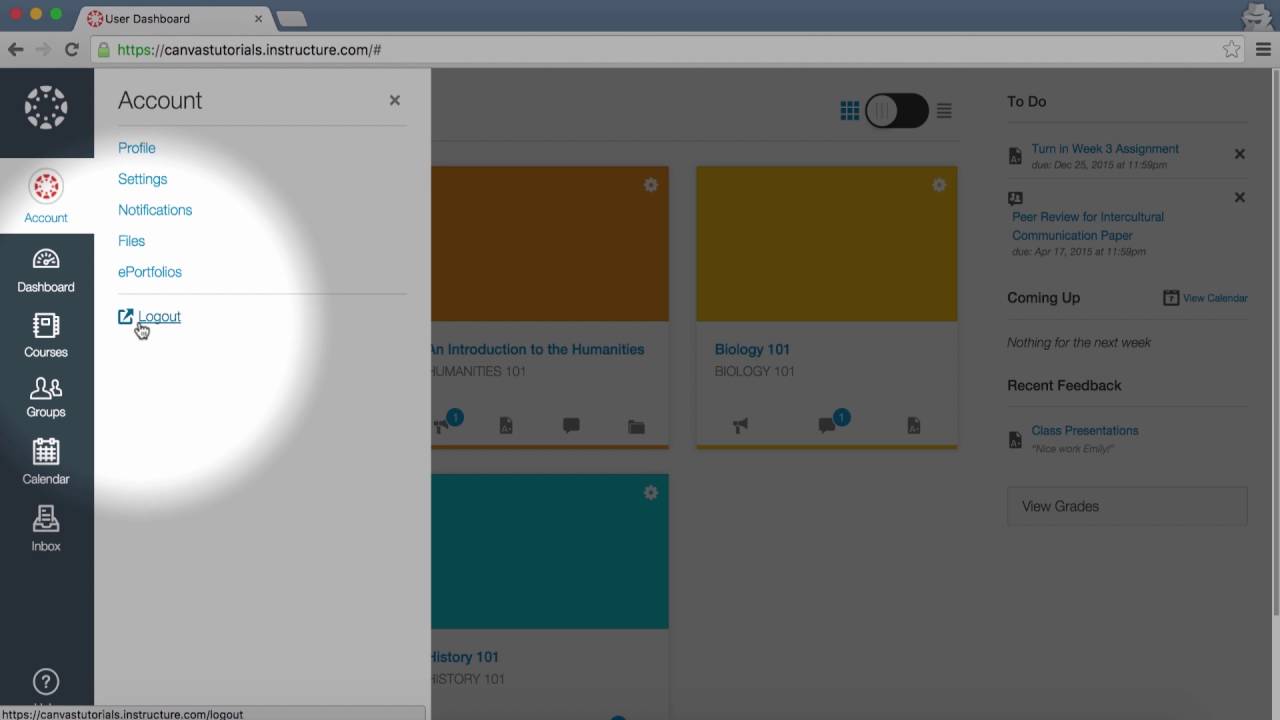Open the Biology 101 course title
The width and height of the screenshot is (1280, 720).
(x=752, y=349)
